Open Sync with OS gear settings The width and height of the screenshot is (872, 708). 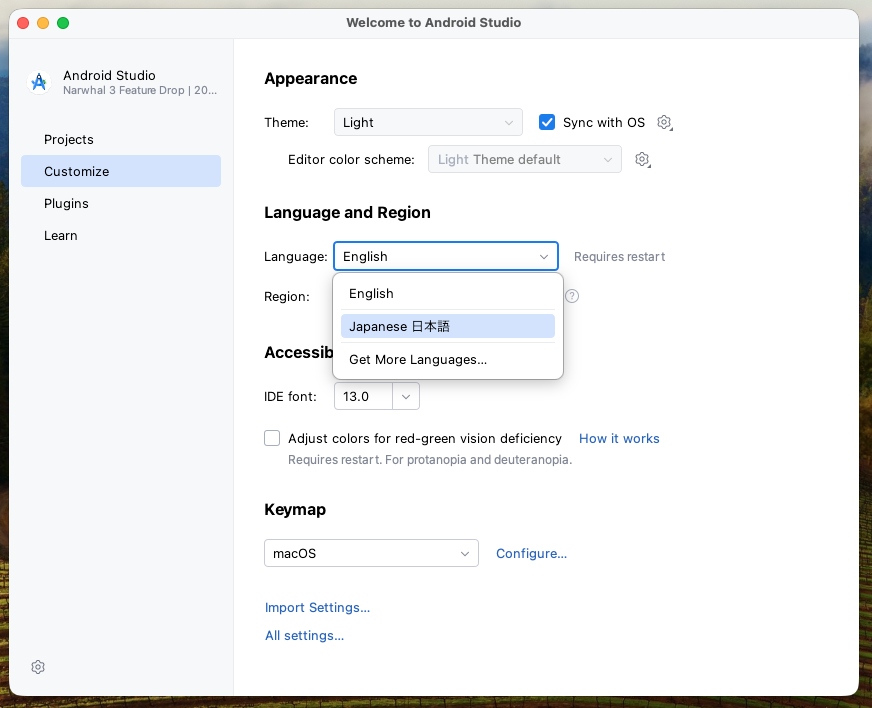[664, 122]
